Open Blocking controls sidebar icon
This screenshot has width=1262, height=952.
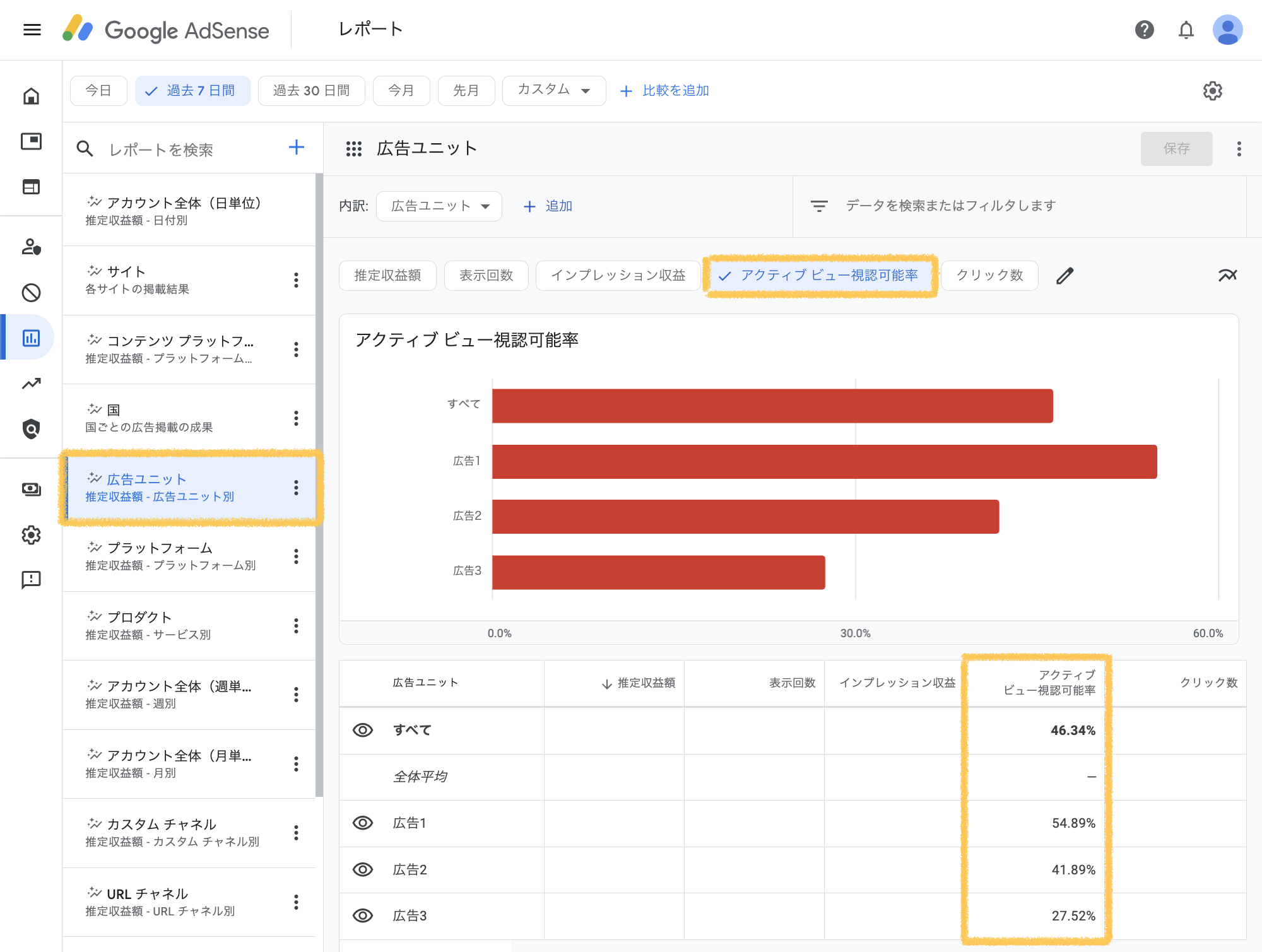[31, 293]
